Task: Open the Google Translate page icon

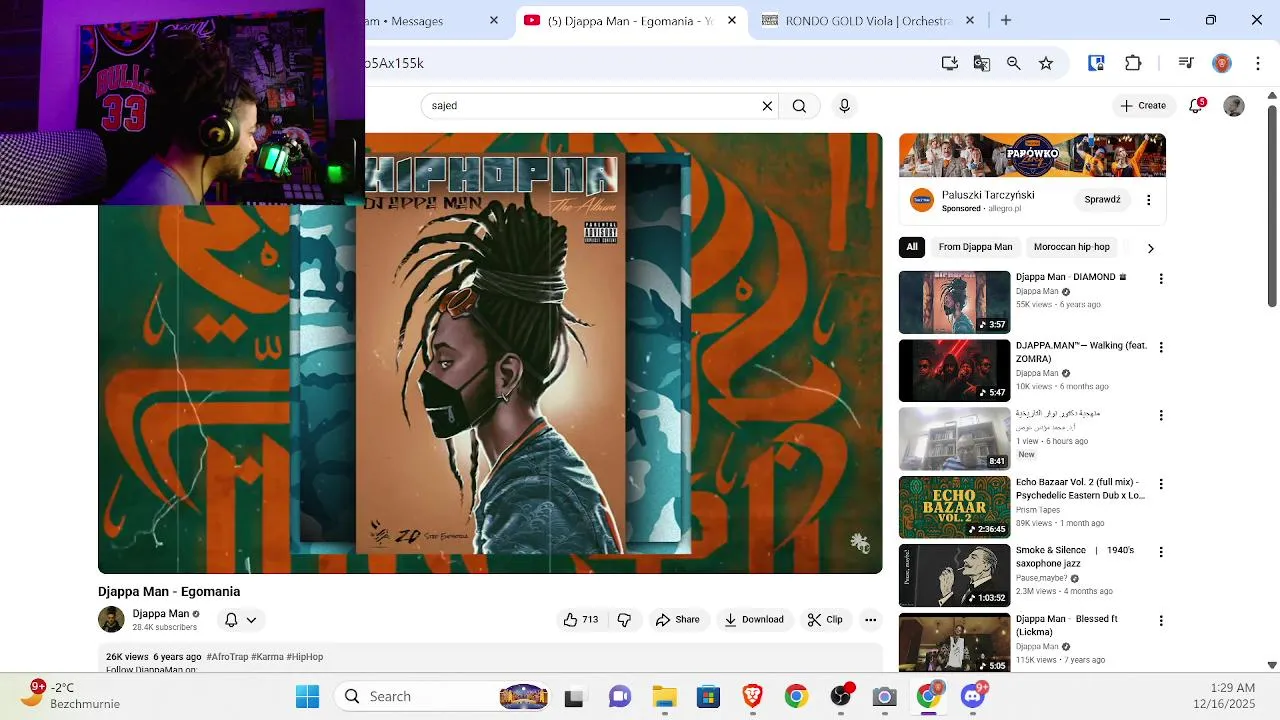Action: pos(982,63)
